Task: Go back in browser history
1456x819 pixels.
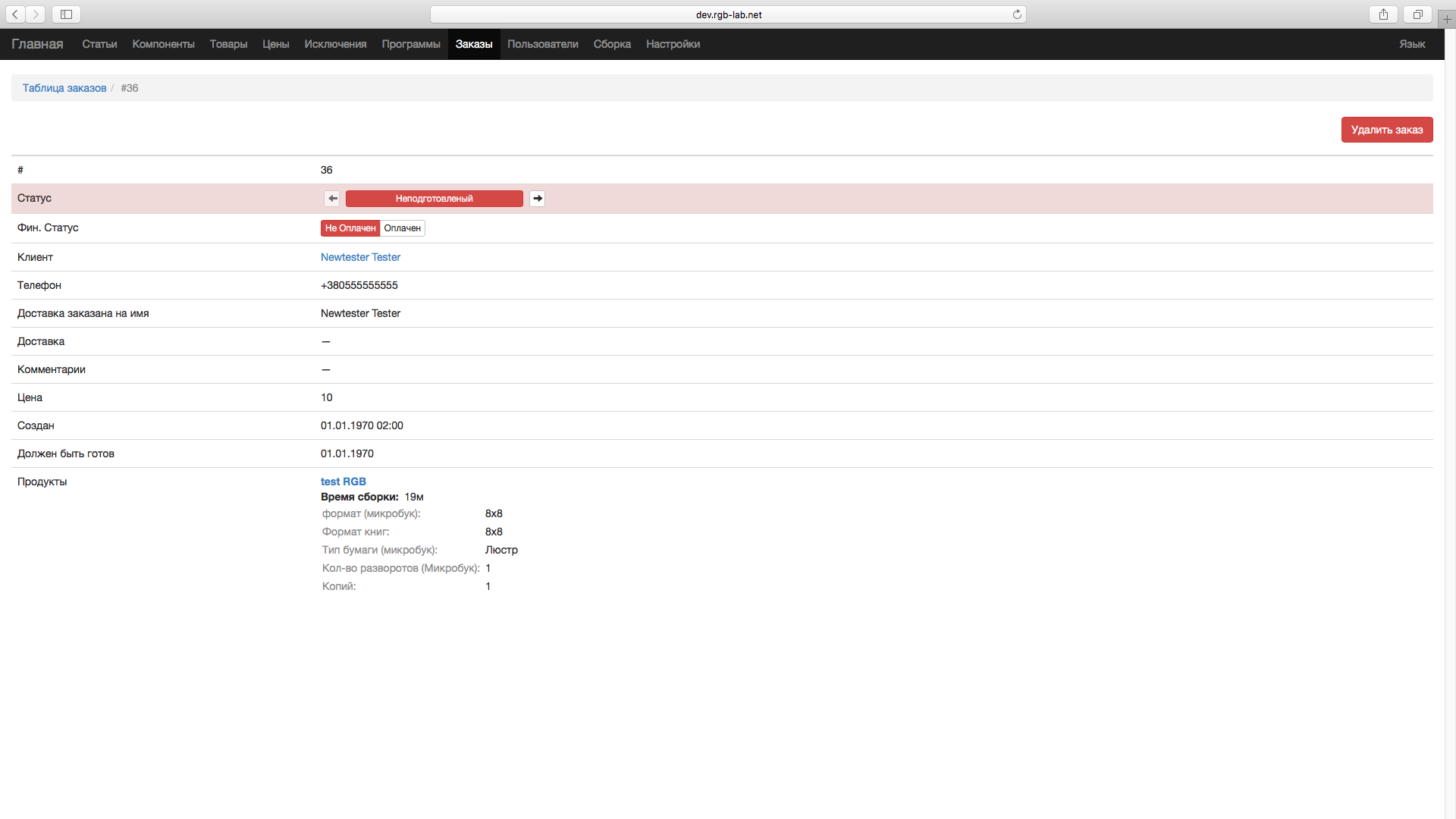Action: pyautogui.click(x=15, y=14)
